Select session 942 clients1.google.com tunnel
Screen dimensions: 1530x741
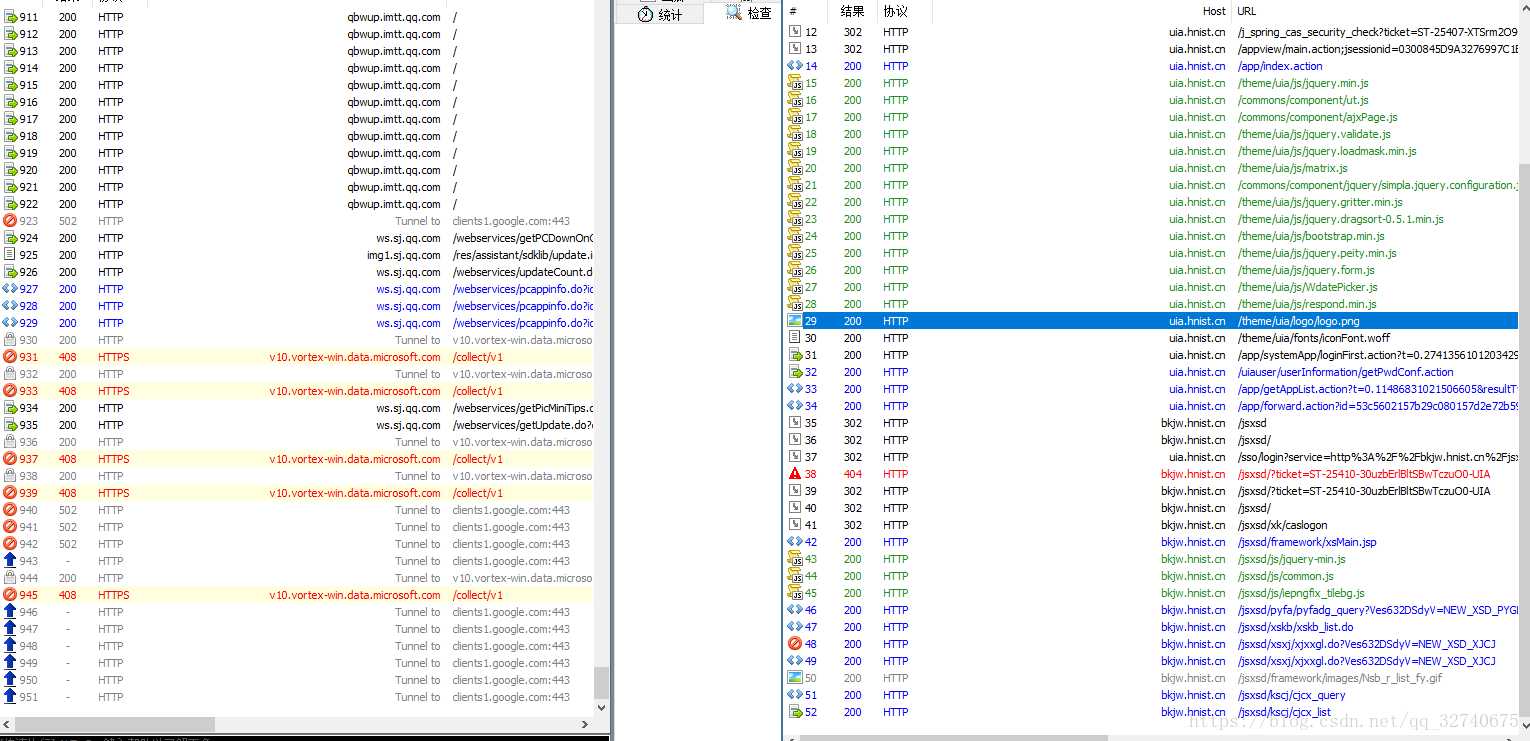[297, 544]
